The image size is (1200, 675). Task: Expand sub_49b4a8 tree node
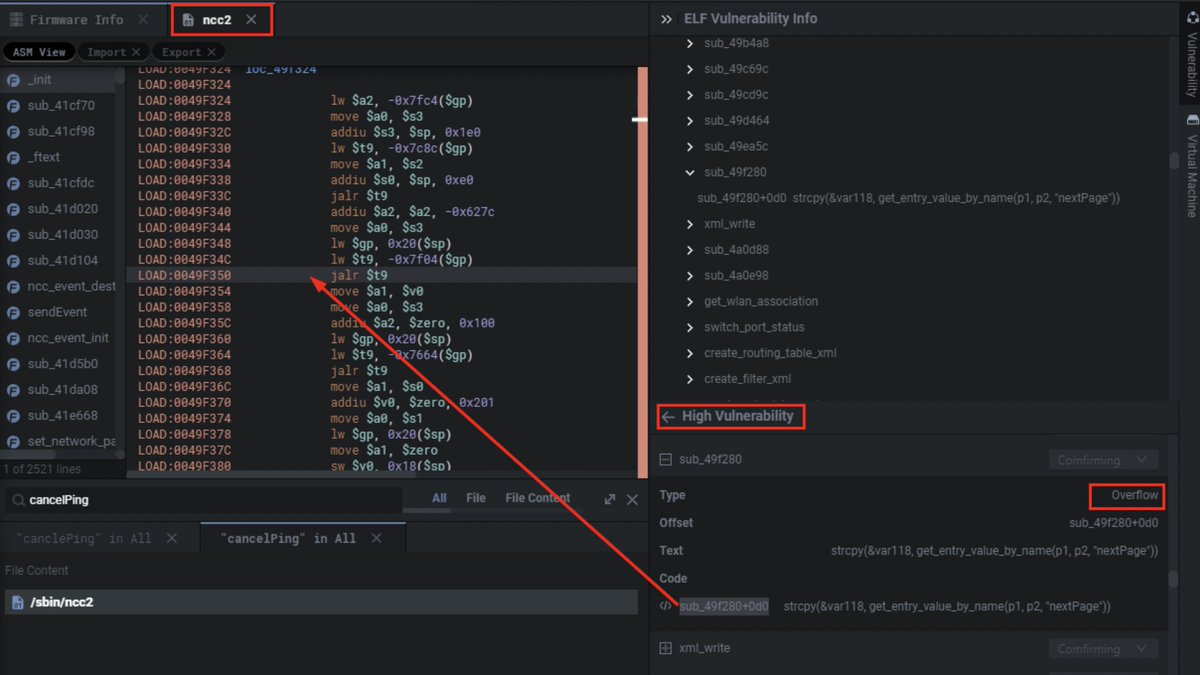point(690,43)
